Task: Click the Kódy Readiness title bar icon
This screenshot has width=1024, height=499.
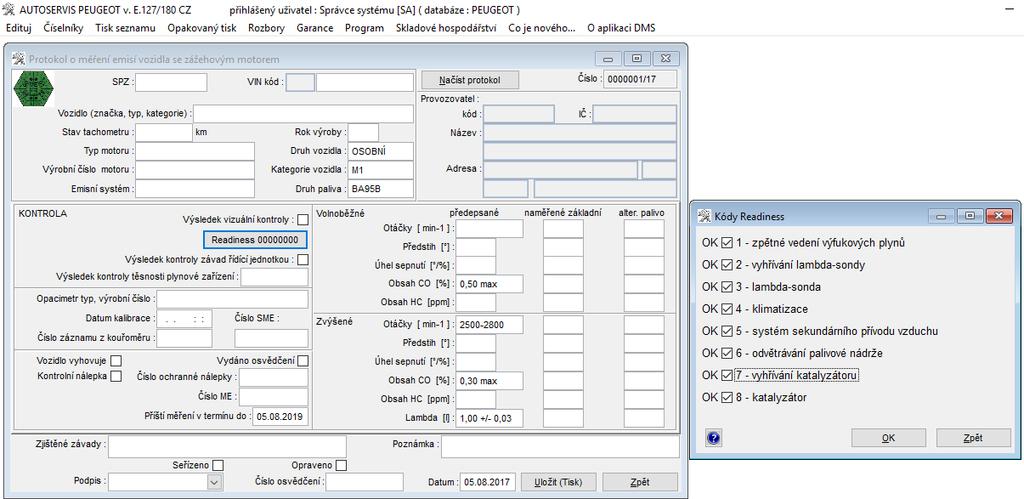Action: tap(705, 216)
